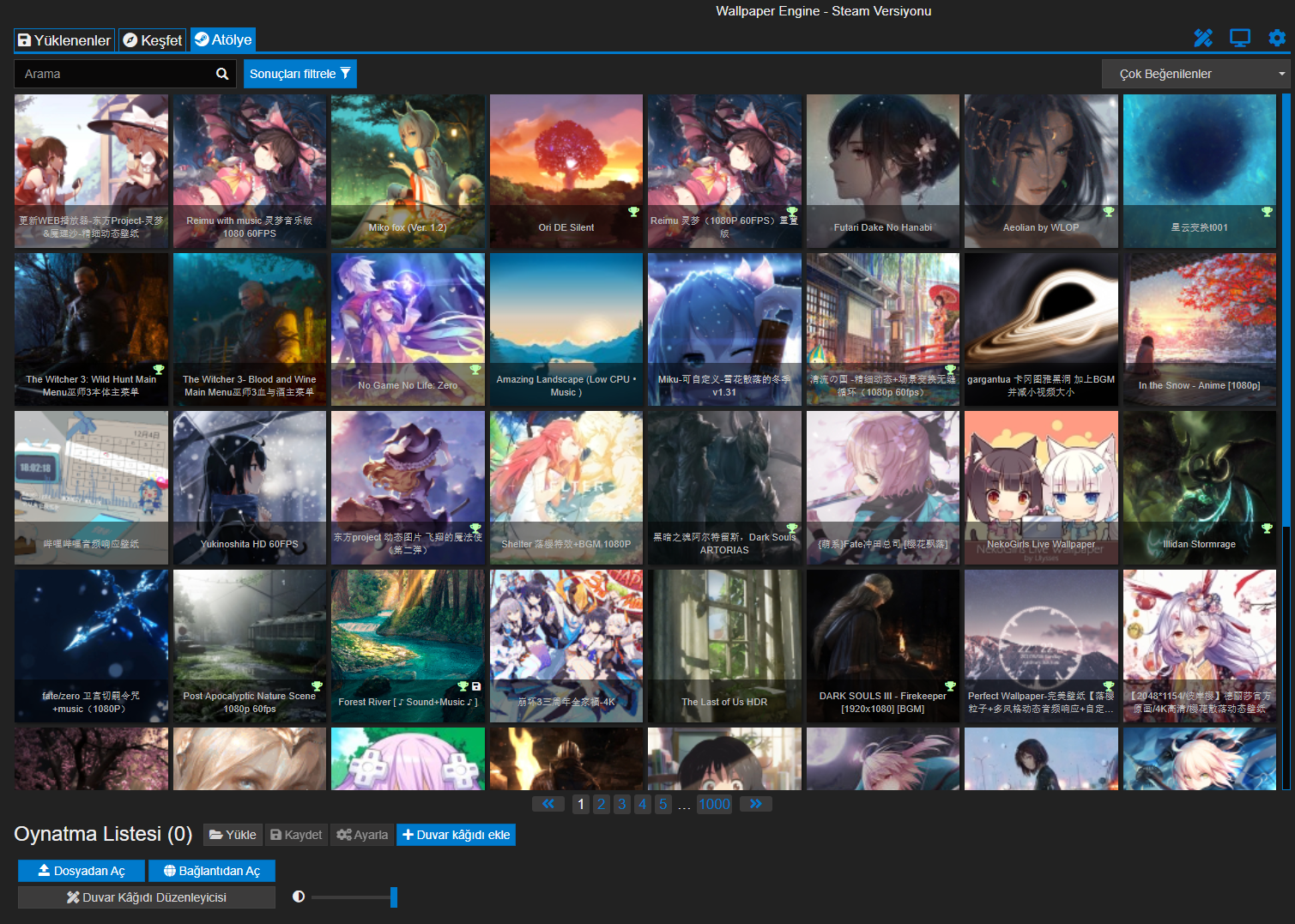Click the brightness contrast icon beside the slider

tap(299, 897)
